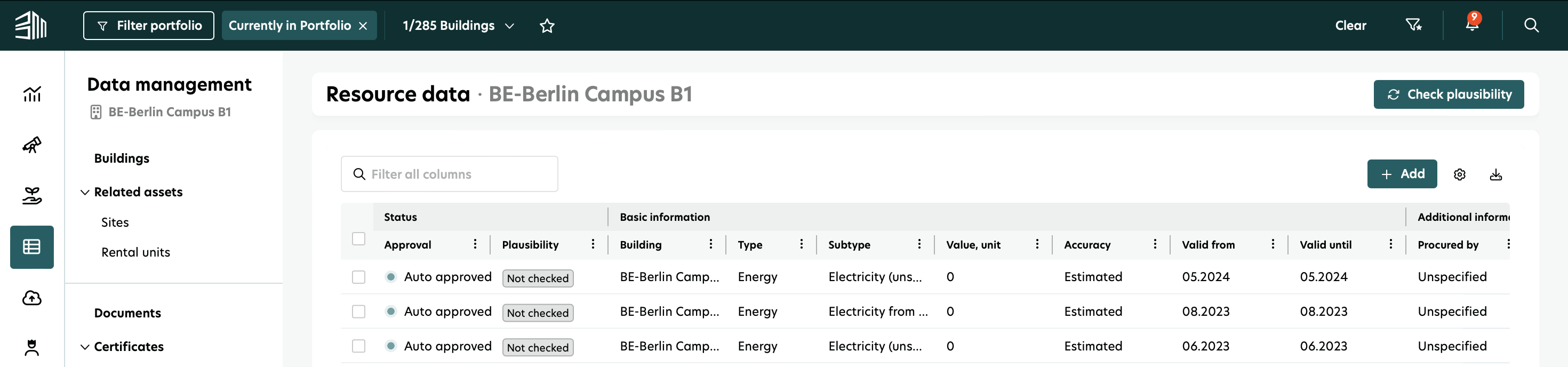Click Unspecified cell in 06.2023 row
Image resolution: width=1568 pixels, height=367 pixels.
tap(1452, 346)
